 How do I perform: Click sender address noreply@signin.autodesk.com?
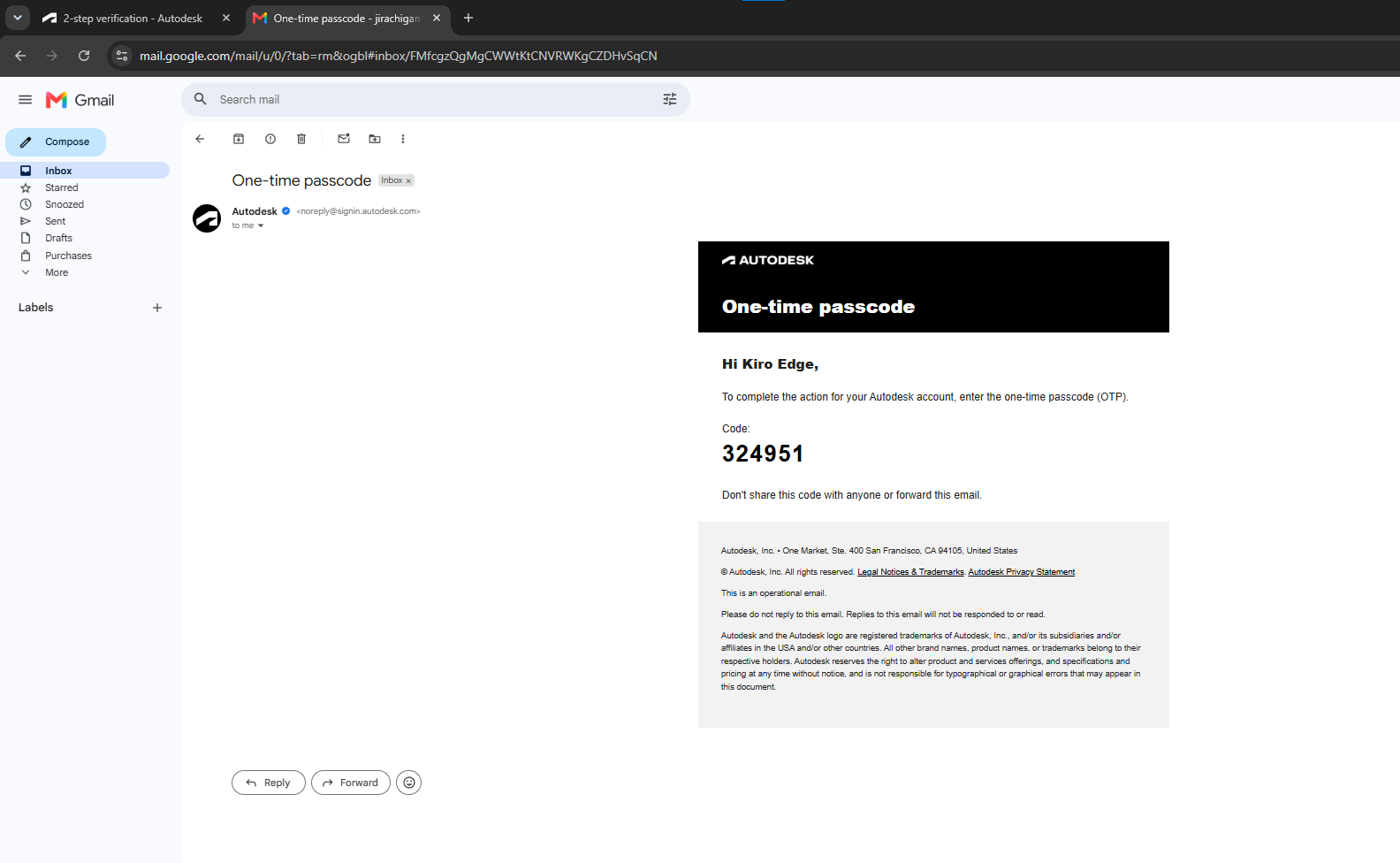(358, 211)
